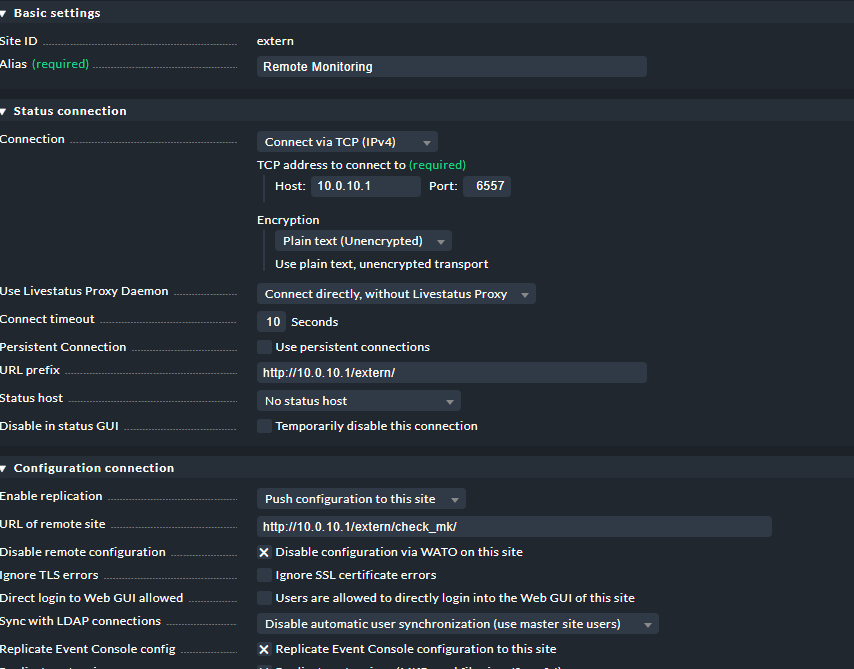Open the automatic user synchronization dropdown
Image resolution: width=854 pixels, height=669 pixels.
[457, 624]
